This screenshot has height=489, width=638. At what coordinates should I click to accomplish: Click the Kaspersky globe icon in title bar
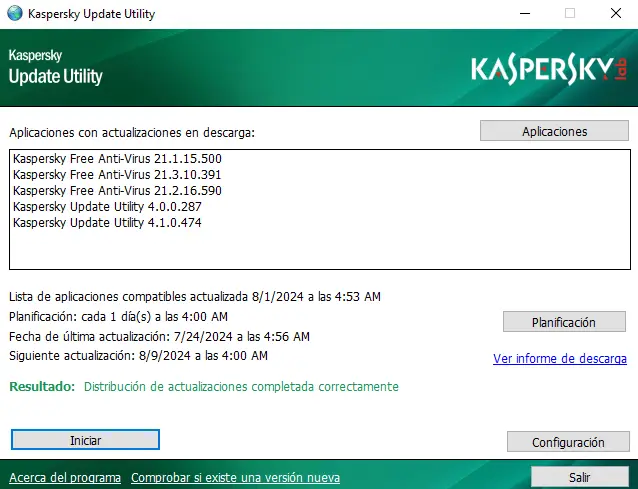click(x=15, y=13)
